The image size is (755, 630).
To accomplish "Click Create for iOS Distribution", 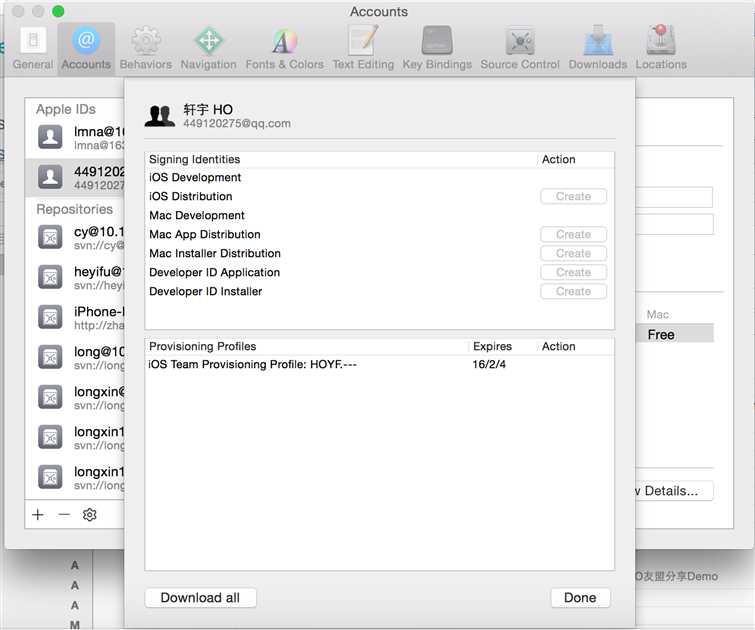I will (x=573, y=197).
